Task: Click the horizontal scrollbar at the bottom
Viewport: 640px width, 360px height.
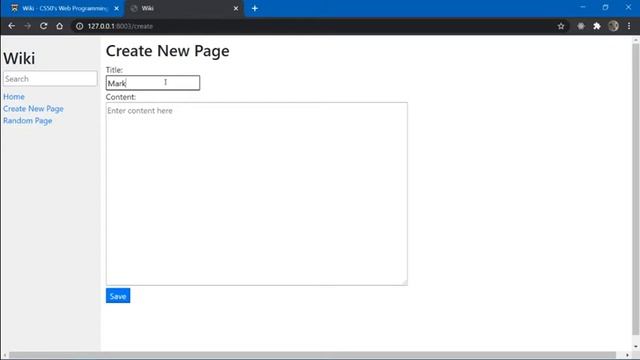Action: [x=312, y=355]
